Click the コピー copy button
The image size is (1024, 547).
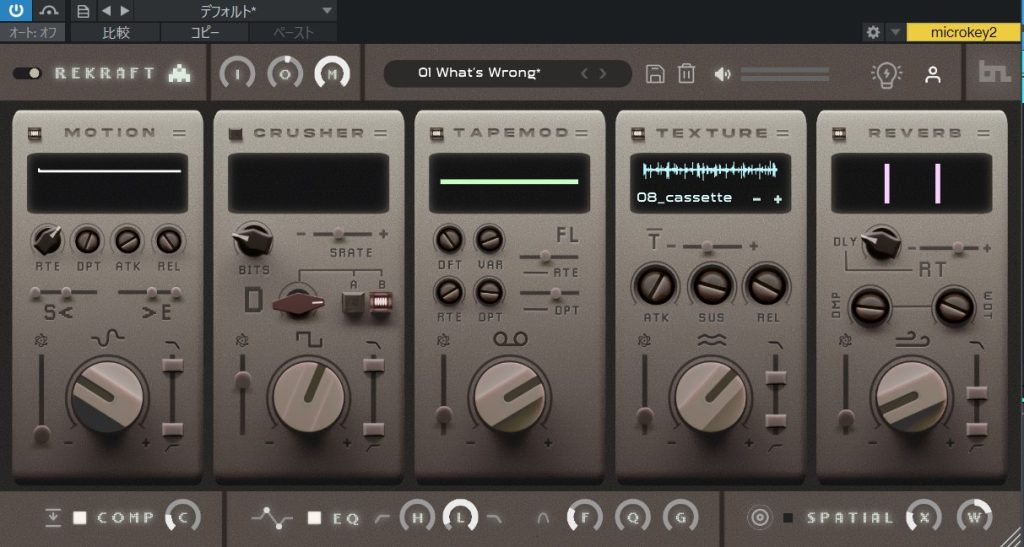(205, 32)
